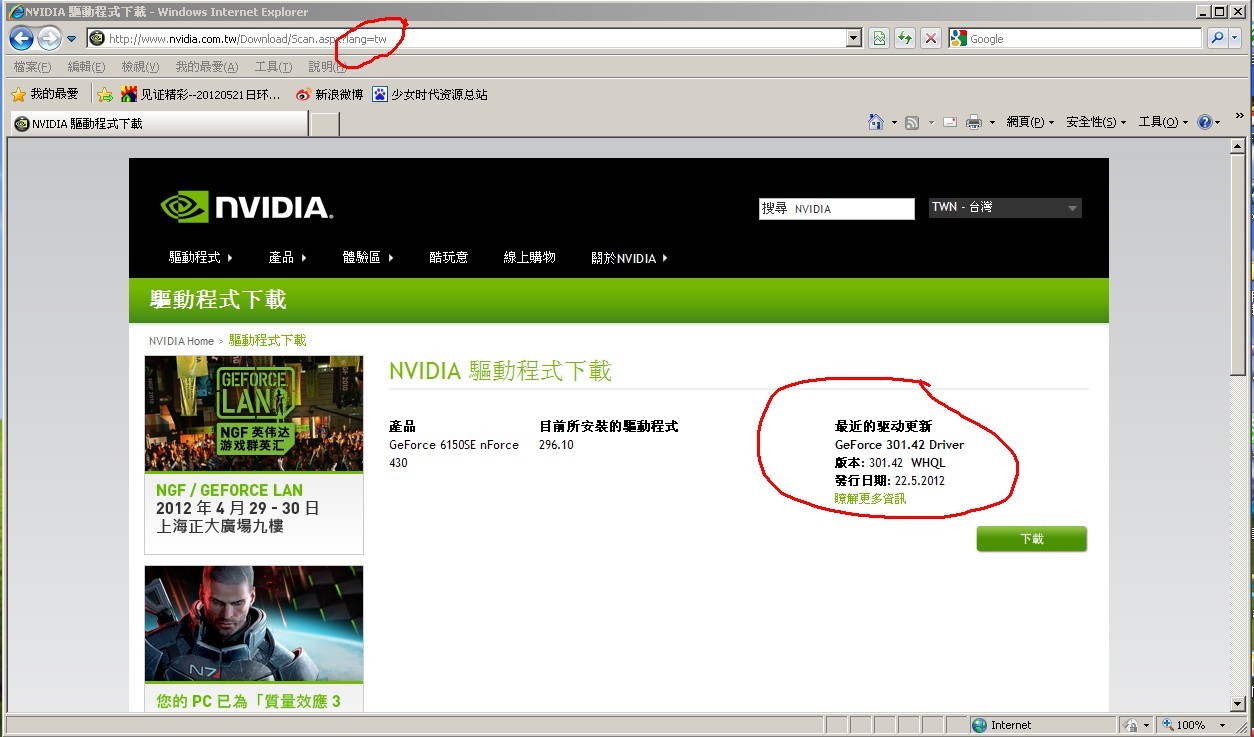The height and width of the screenshot is (737, 1254).
Task: Click the Read Mail envelope icon
Action: 949,122
